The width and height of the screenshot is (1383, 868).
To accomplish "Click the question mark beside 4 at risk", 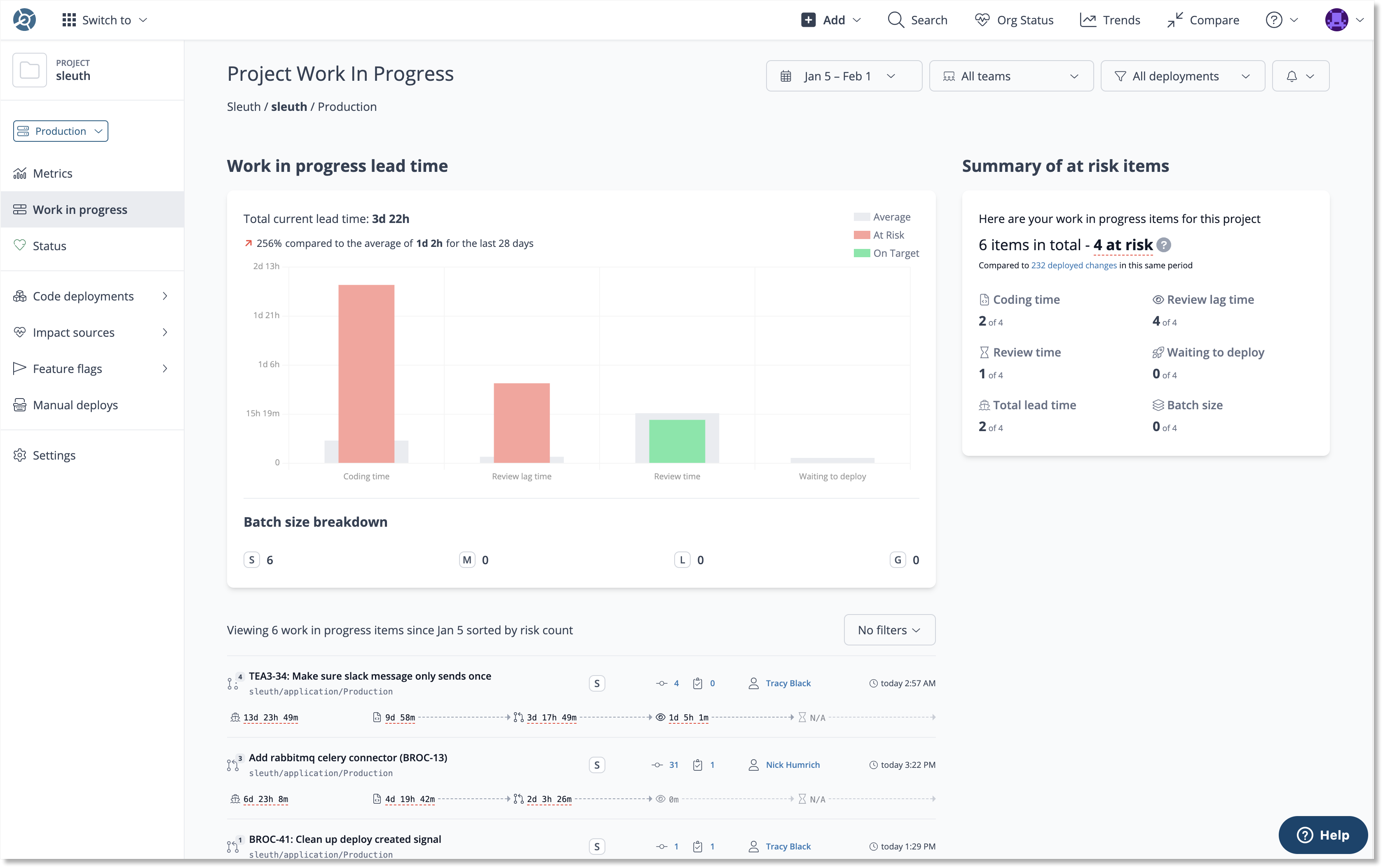I will pyautogui.click(x=1163, y=245).
